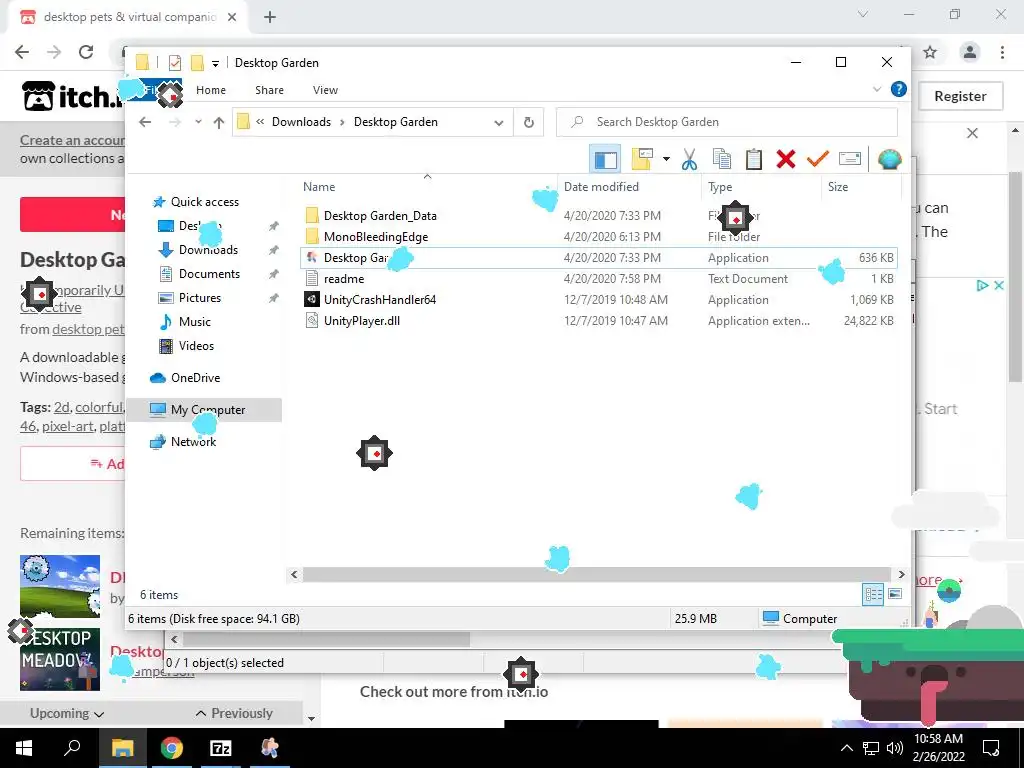Select the desktop pets Chrome tab
The height and width of the screenshot is (768, 1024).
point(127,17)
